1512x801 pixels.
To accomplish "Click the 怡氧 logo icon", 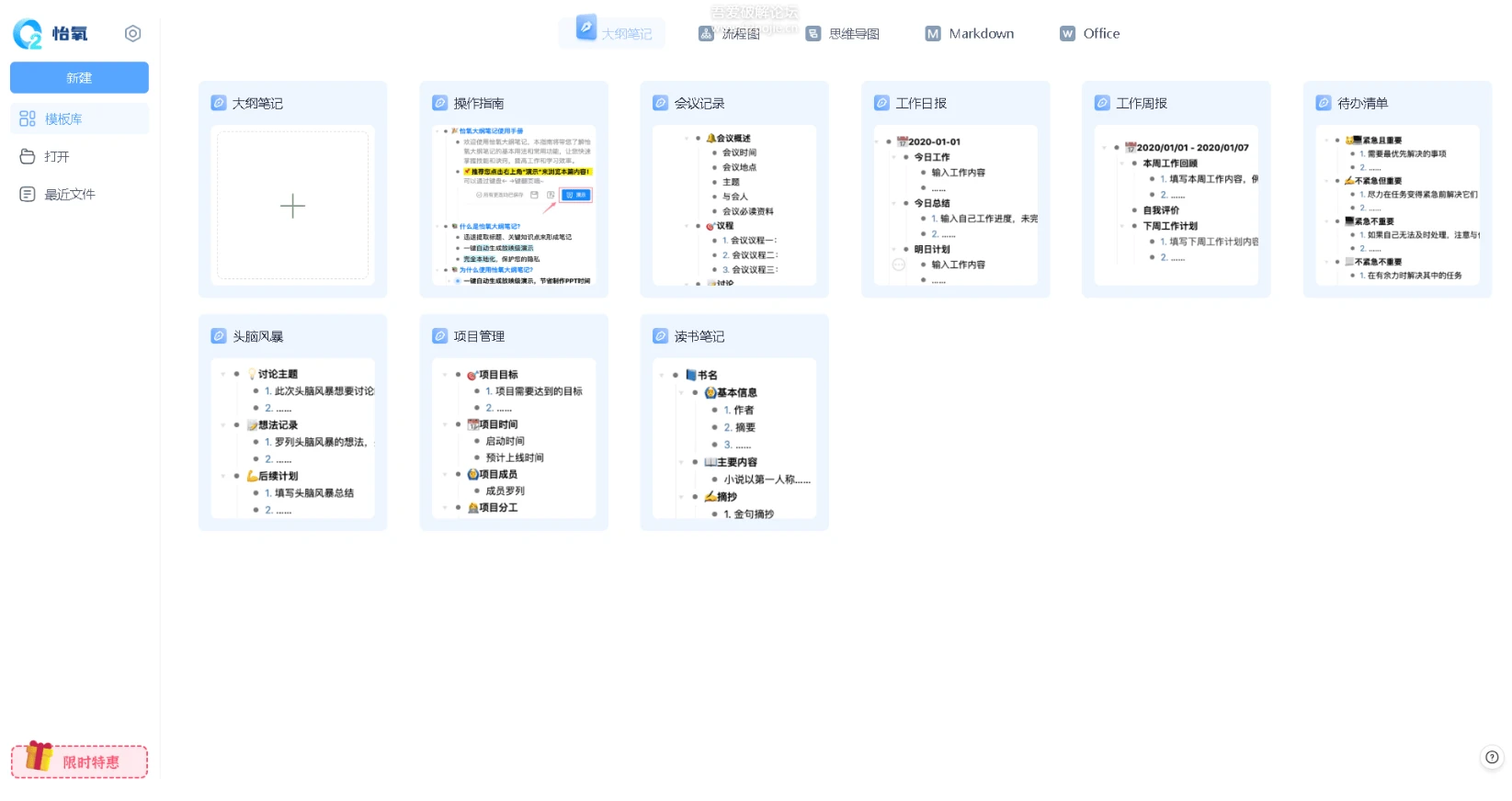I will click(28, 34).
